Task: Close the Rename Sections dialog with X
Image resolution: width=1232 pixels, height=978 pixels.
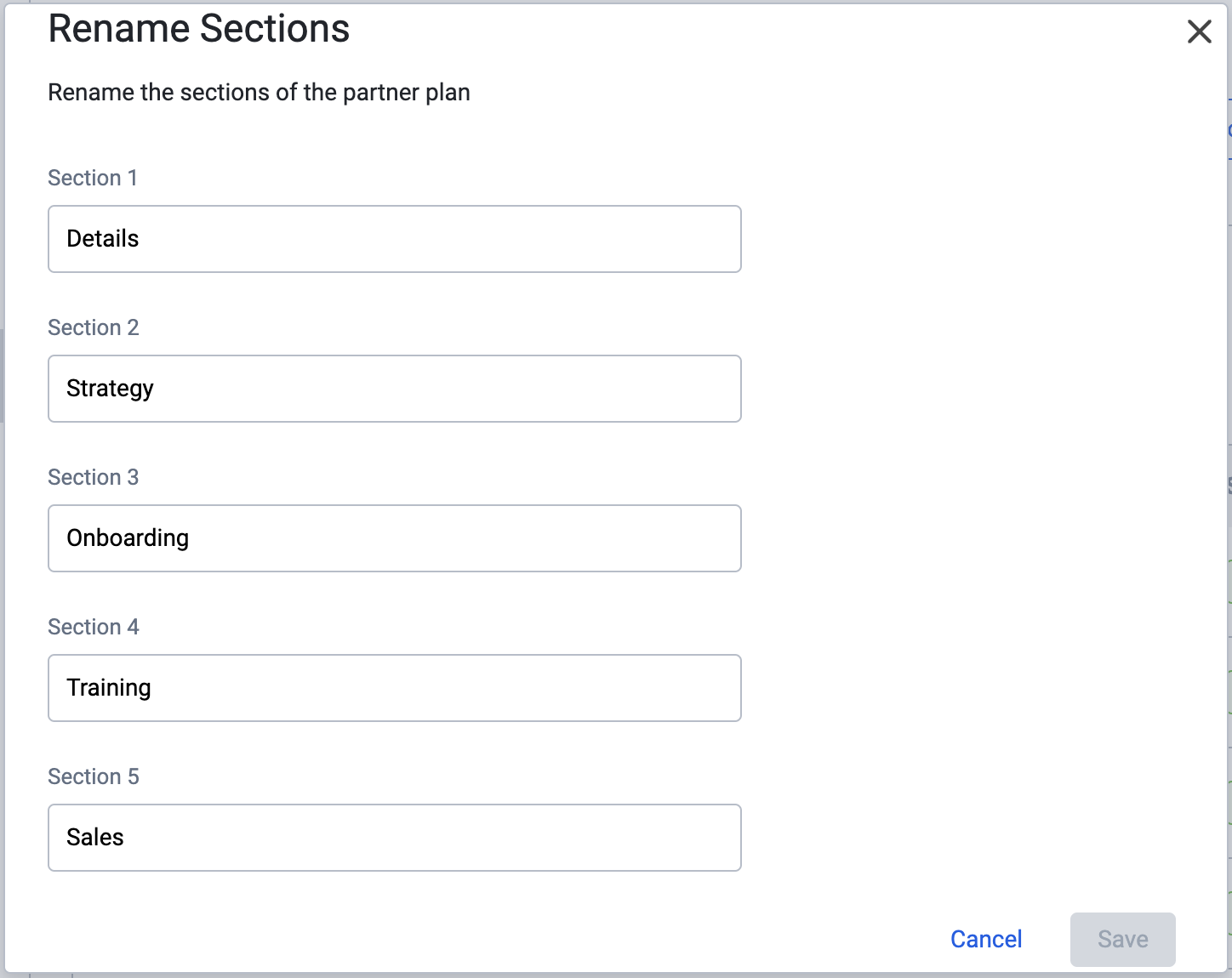Action: (1199, 31)
